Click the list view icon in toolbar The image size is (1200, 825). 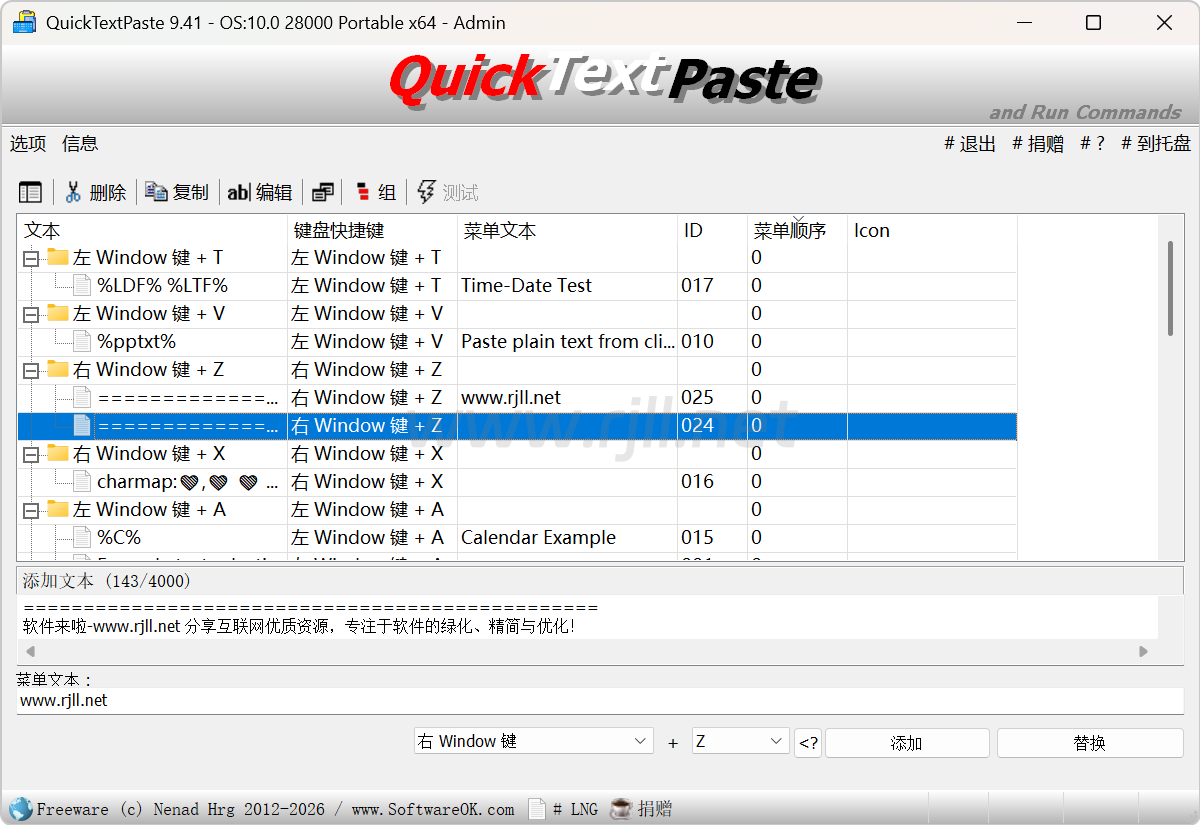click(31, 193)
